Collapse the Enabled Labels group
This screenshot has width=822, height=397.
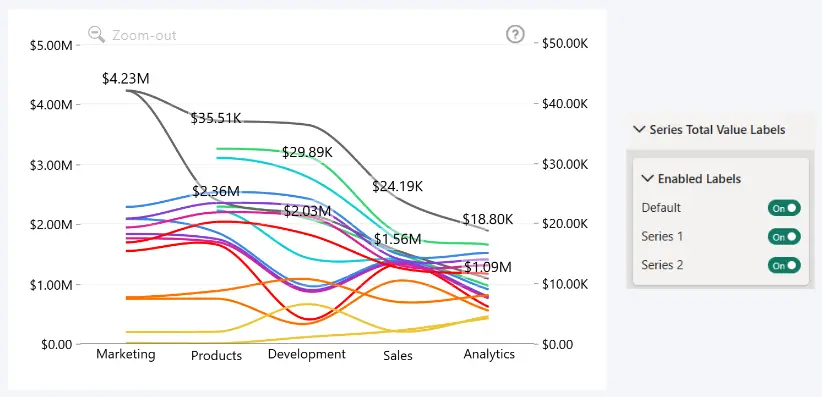click(x=647, y=179)
